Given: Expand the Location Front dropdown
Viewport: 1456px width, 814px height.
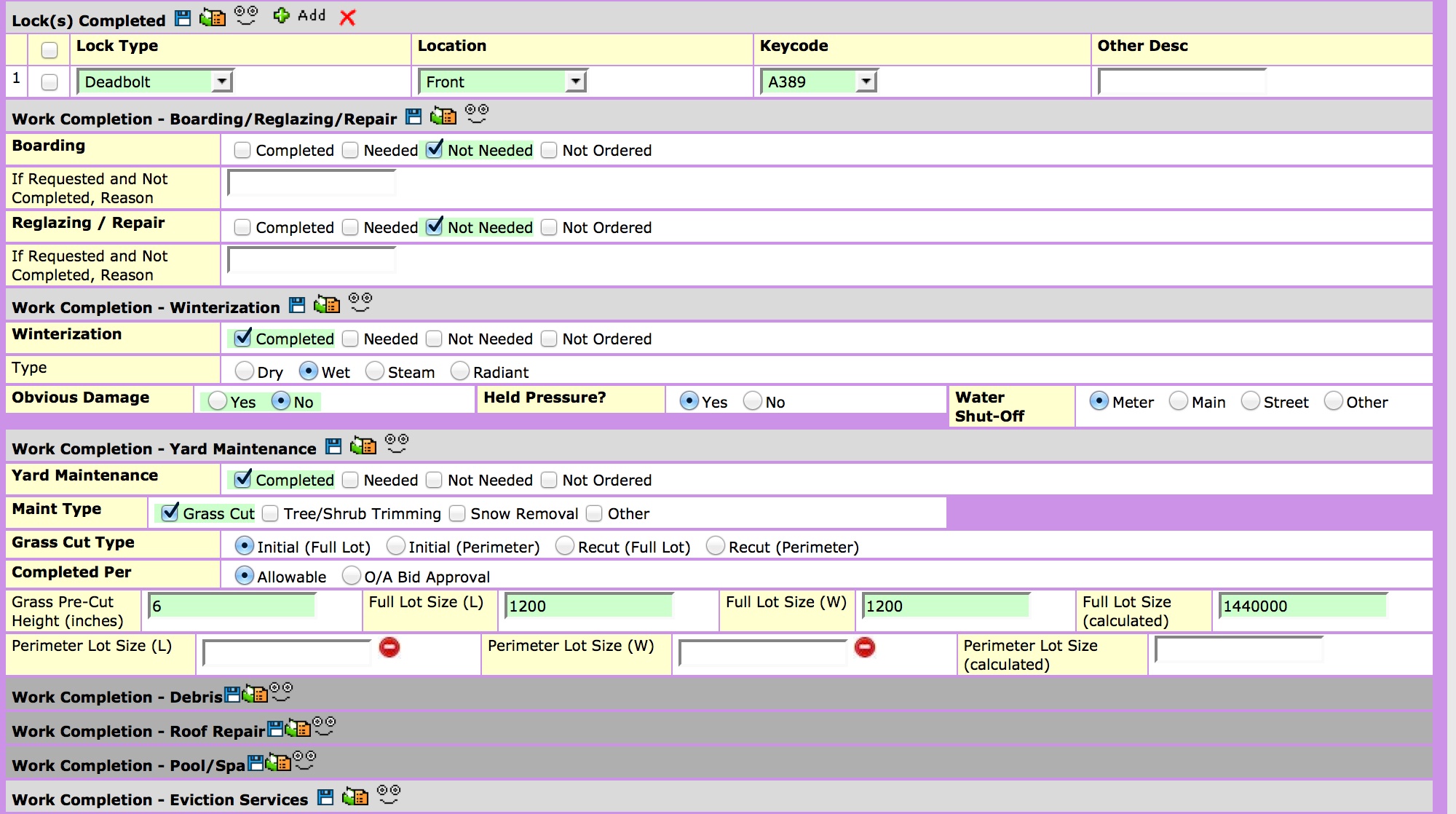Looking at the screenshot, I should click(x=576, y=82).
